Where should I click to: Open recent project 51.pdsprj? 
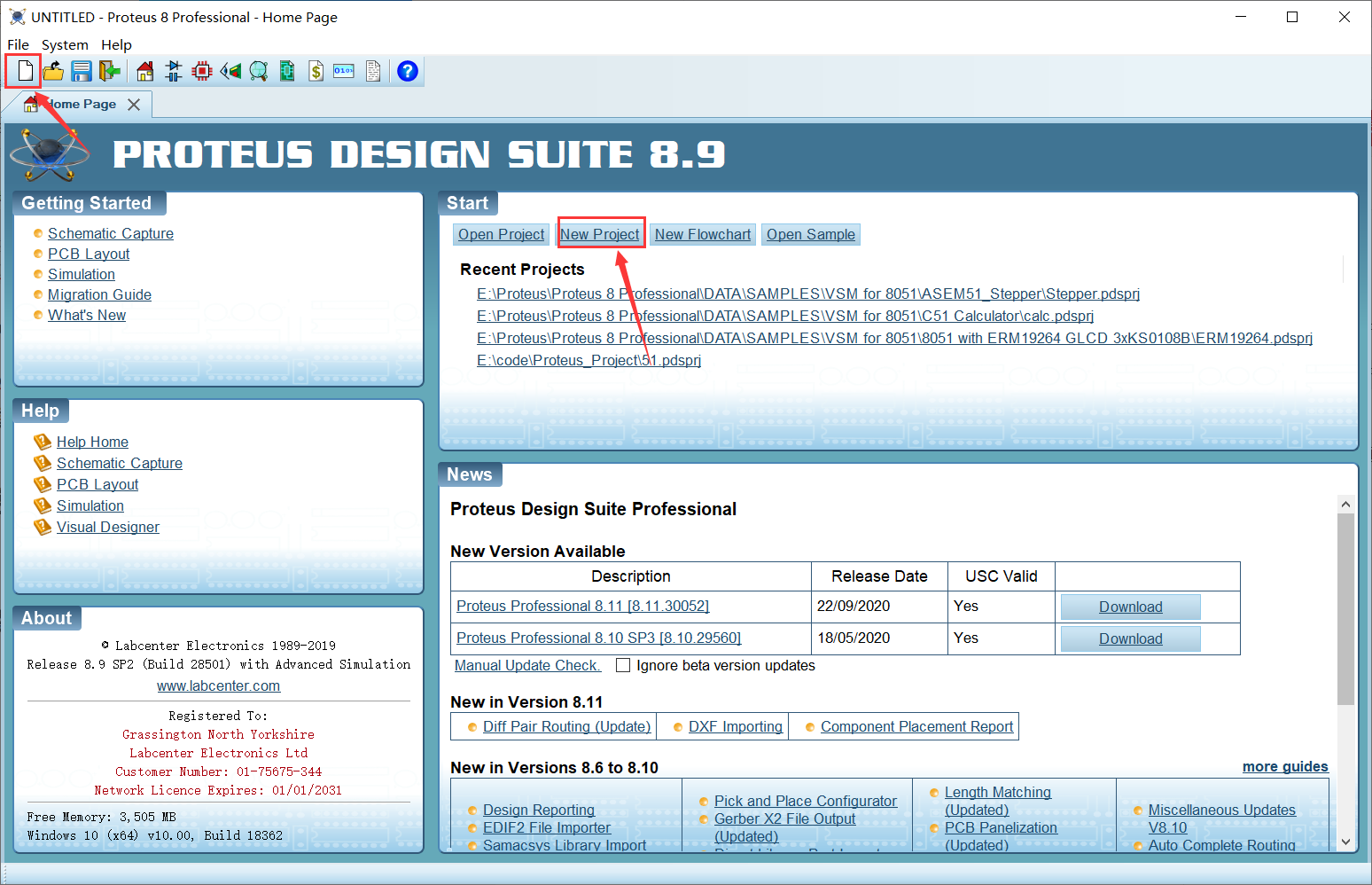[589, 360]
